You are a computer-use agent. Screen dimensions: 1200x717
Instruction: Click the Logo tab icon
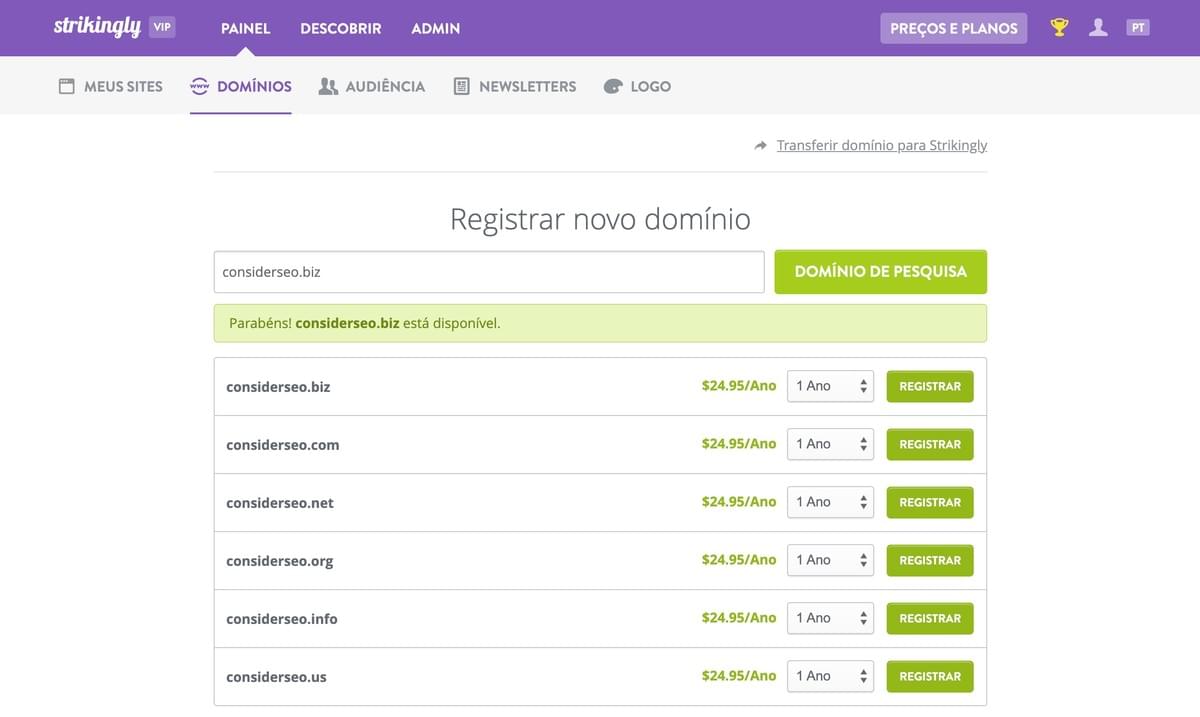click(613, 87)
